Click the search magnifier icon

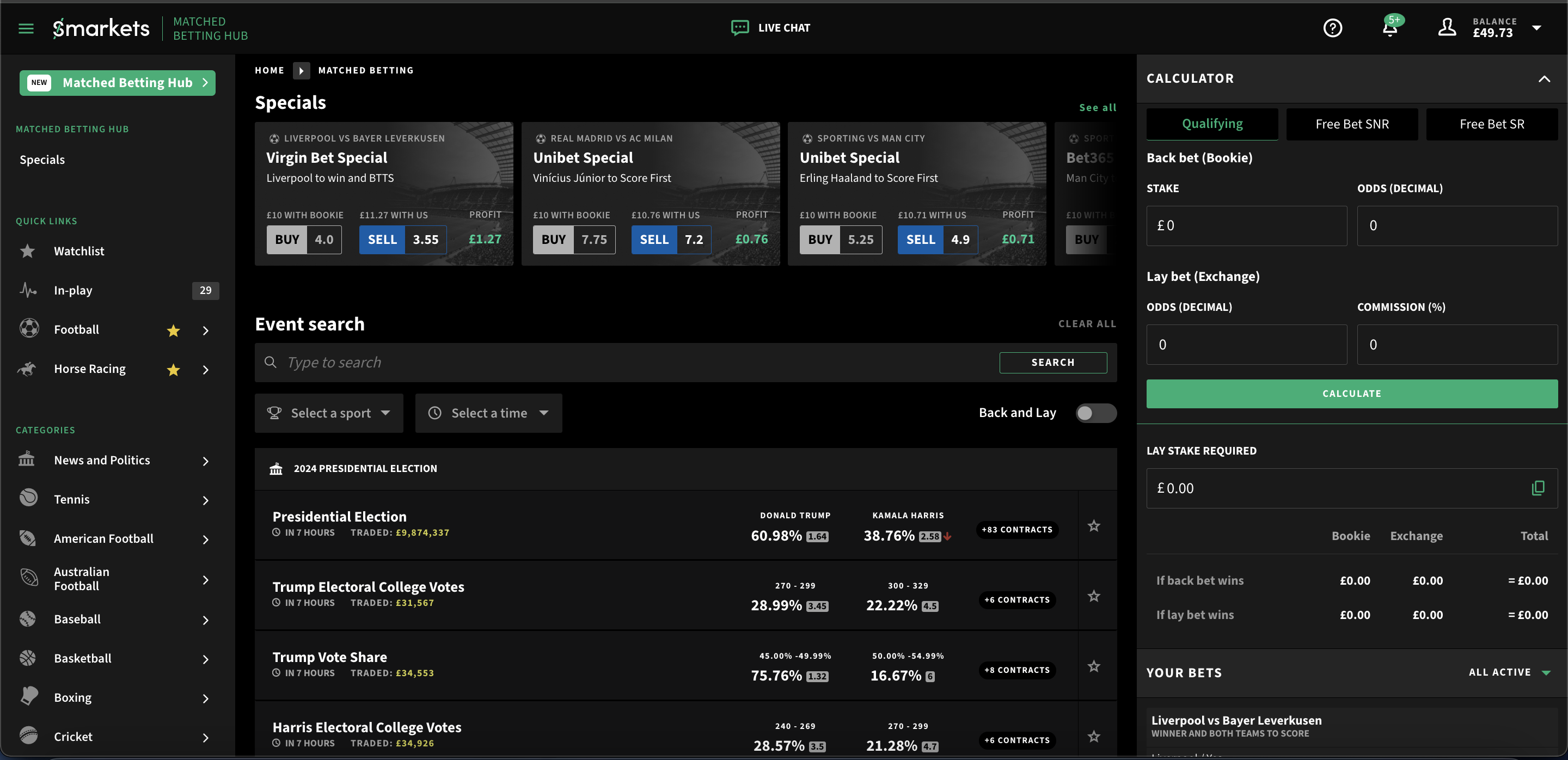pyautogui.click(x=270, y=363)
